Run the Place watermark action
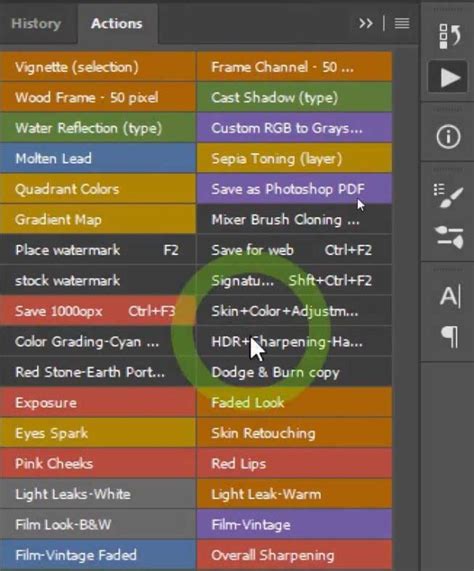The image size is (474, 571). click(x=98, y=250)
